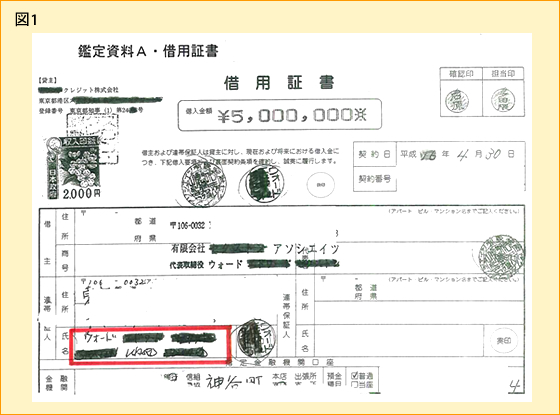Click the red highlighted signature box
This screenshot has width=560, height=415.
click(150, 345)
